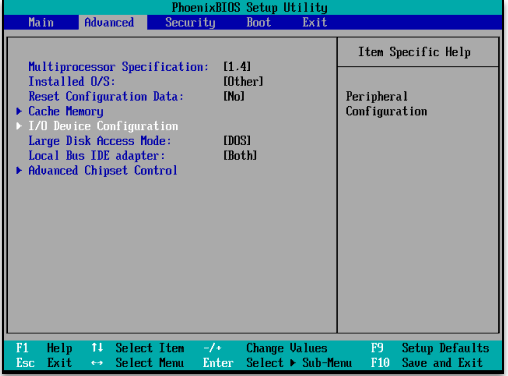This screenshot has width=508, height=376.
Task: Open Advanced Chipset Control submenu
Action: 103,170
